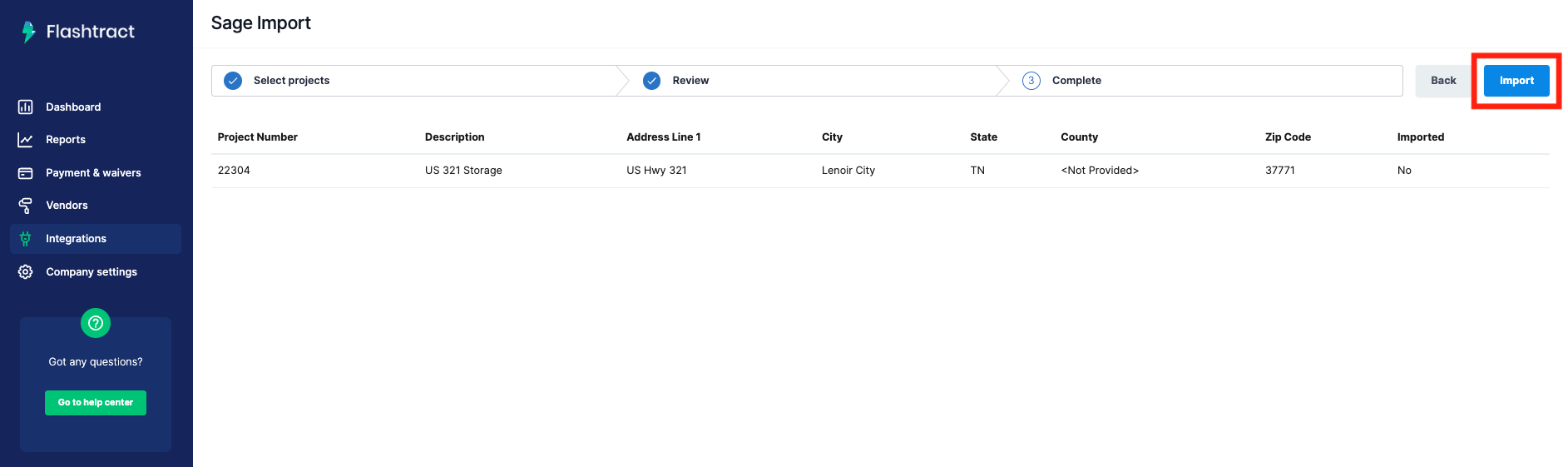
Task: Click the Flashtract lightning logo icon
Action: 29,32
